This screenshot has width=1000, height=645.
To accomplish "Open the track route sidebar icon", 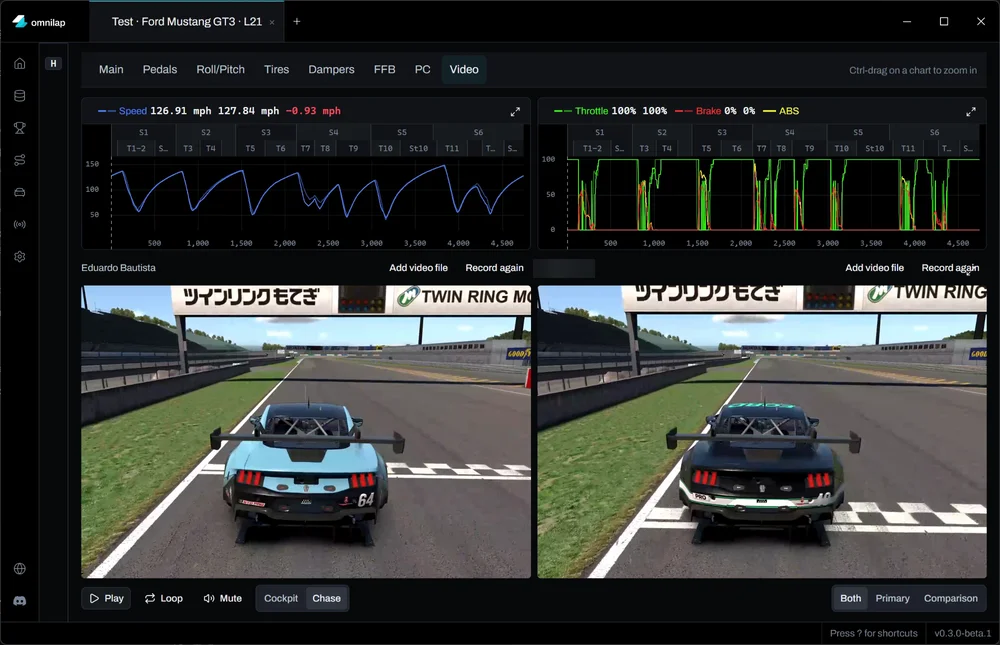I will [x=20, y=160].
